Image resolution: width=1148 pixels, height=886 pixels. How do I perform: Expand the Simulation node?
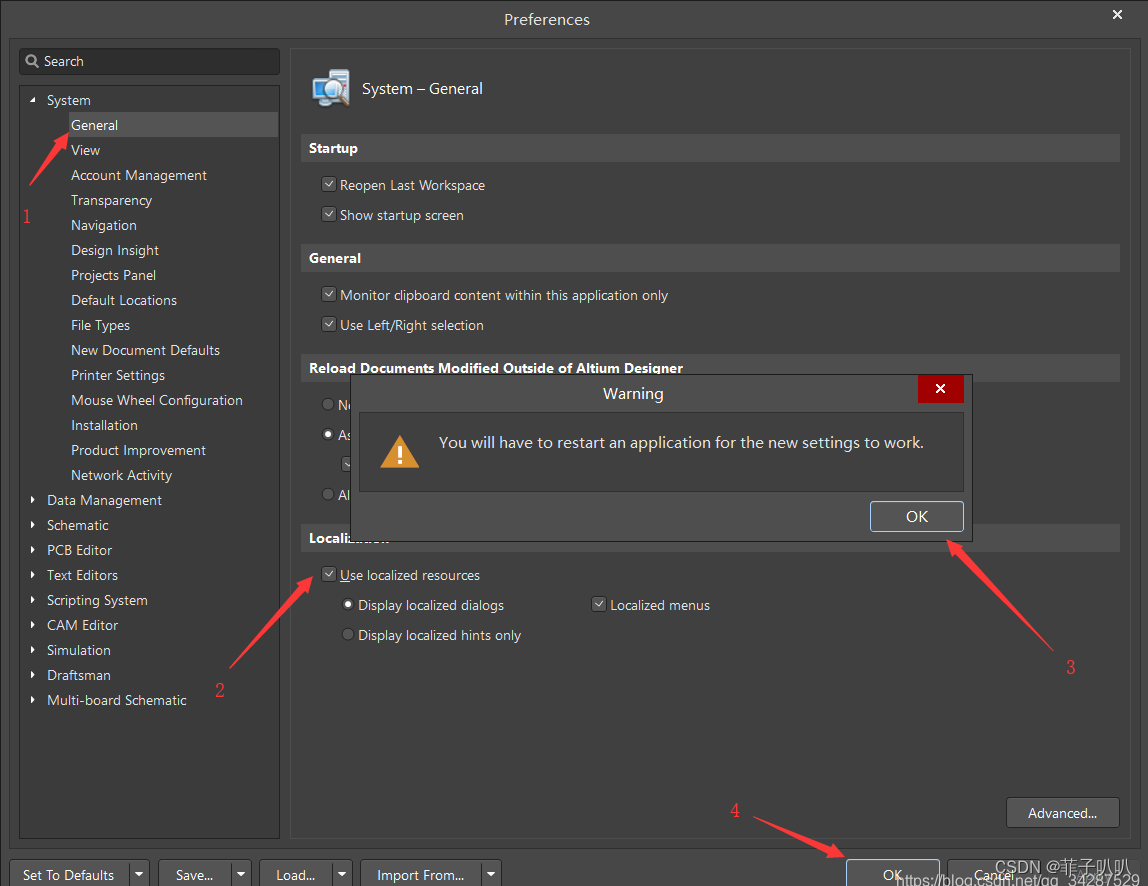pos(32,650)
